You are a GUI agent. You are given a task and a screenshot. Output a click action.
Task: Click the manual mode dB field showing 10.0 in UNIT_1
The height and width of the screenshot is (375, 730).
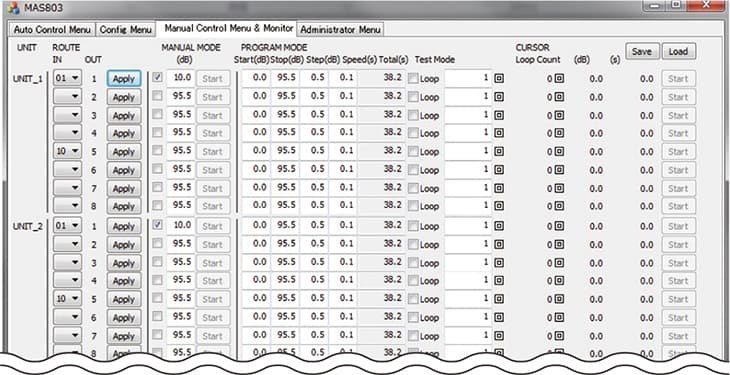(181, 77)
